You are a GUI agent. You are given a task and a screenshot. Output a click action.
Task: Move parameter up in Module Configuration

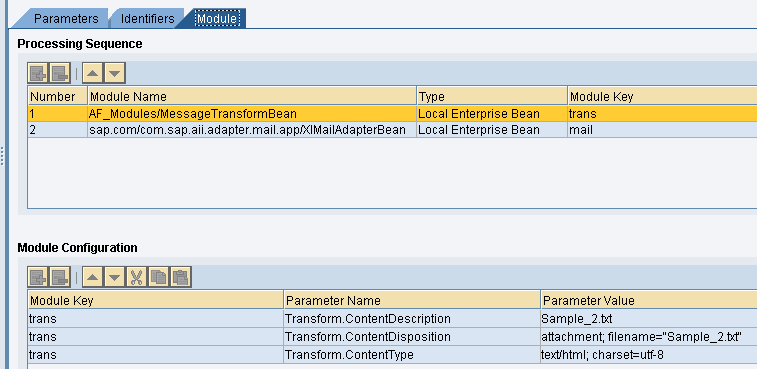click(x=93, y=277)
